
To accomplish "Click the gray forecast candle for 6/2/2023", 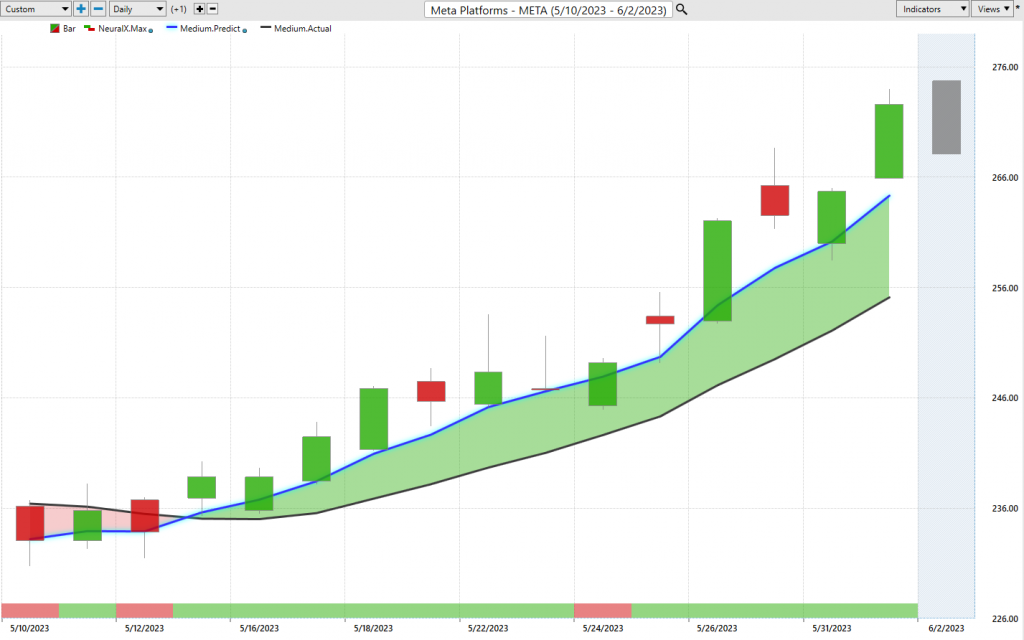I will (x=946, y=117).
